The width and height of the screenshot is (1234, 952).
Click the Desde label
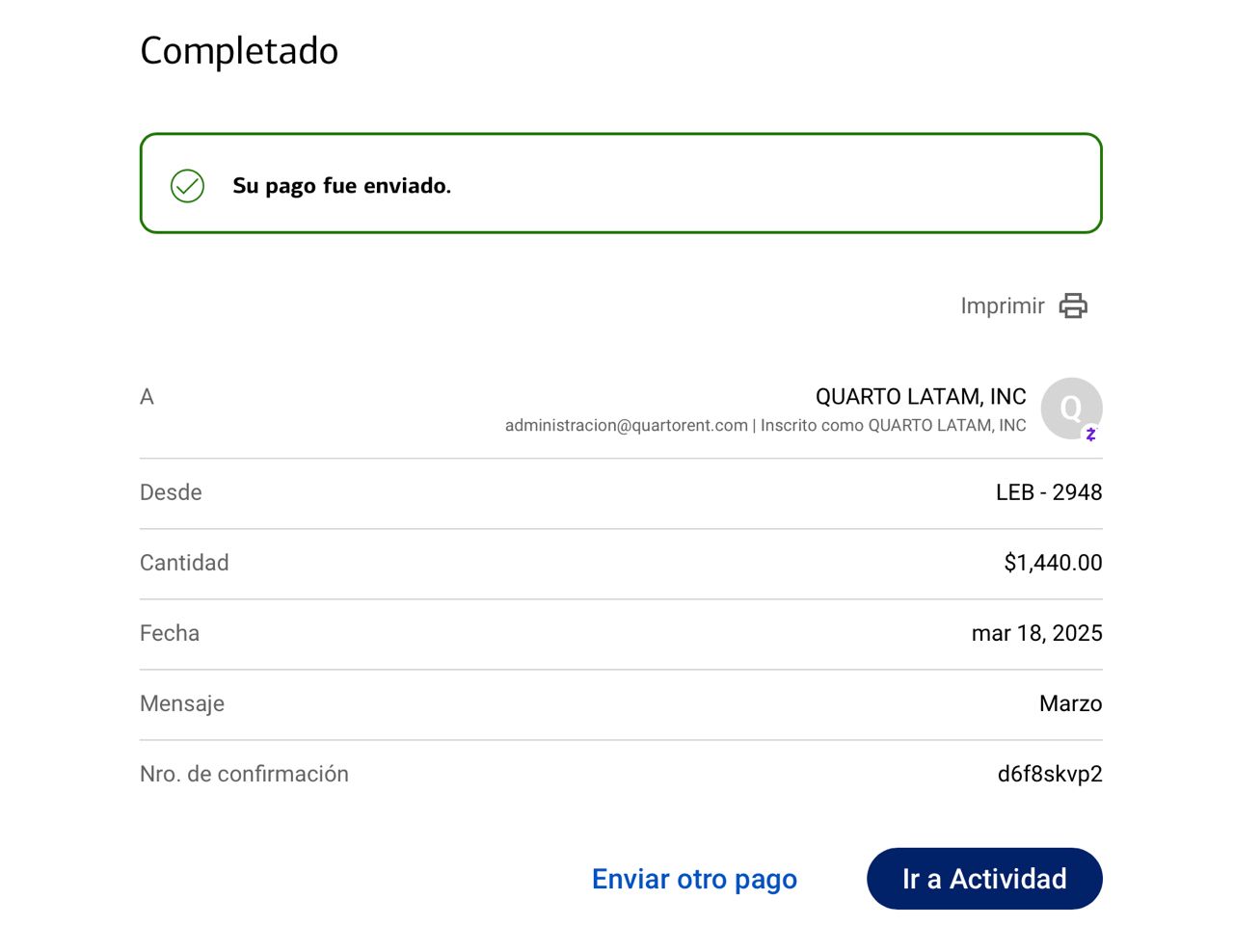pyautogui.click(x=171, y=492)
